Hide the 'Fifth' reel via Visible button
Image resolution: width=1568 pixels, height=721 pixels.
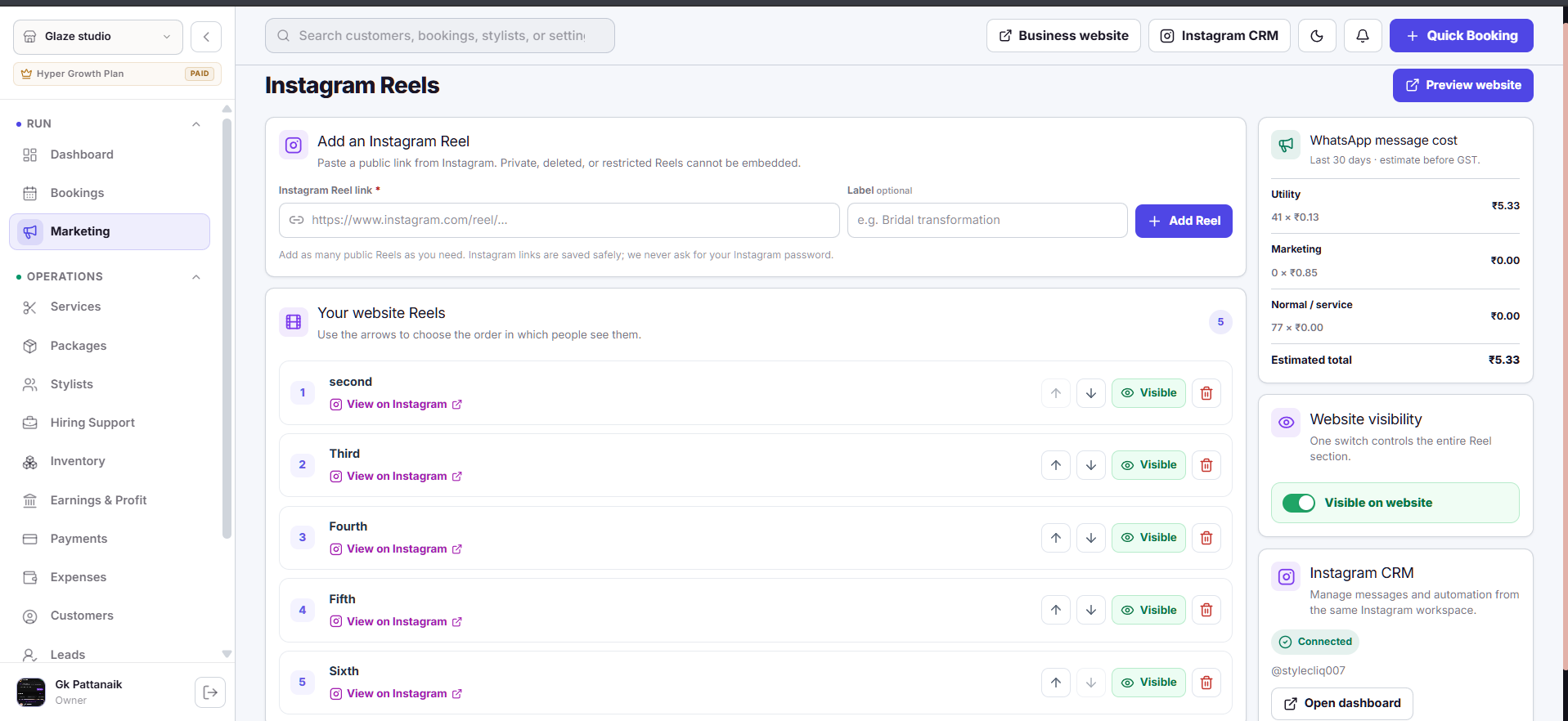1148,610
